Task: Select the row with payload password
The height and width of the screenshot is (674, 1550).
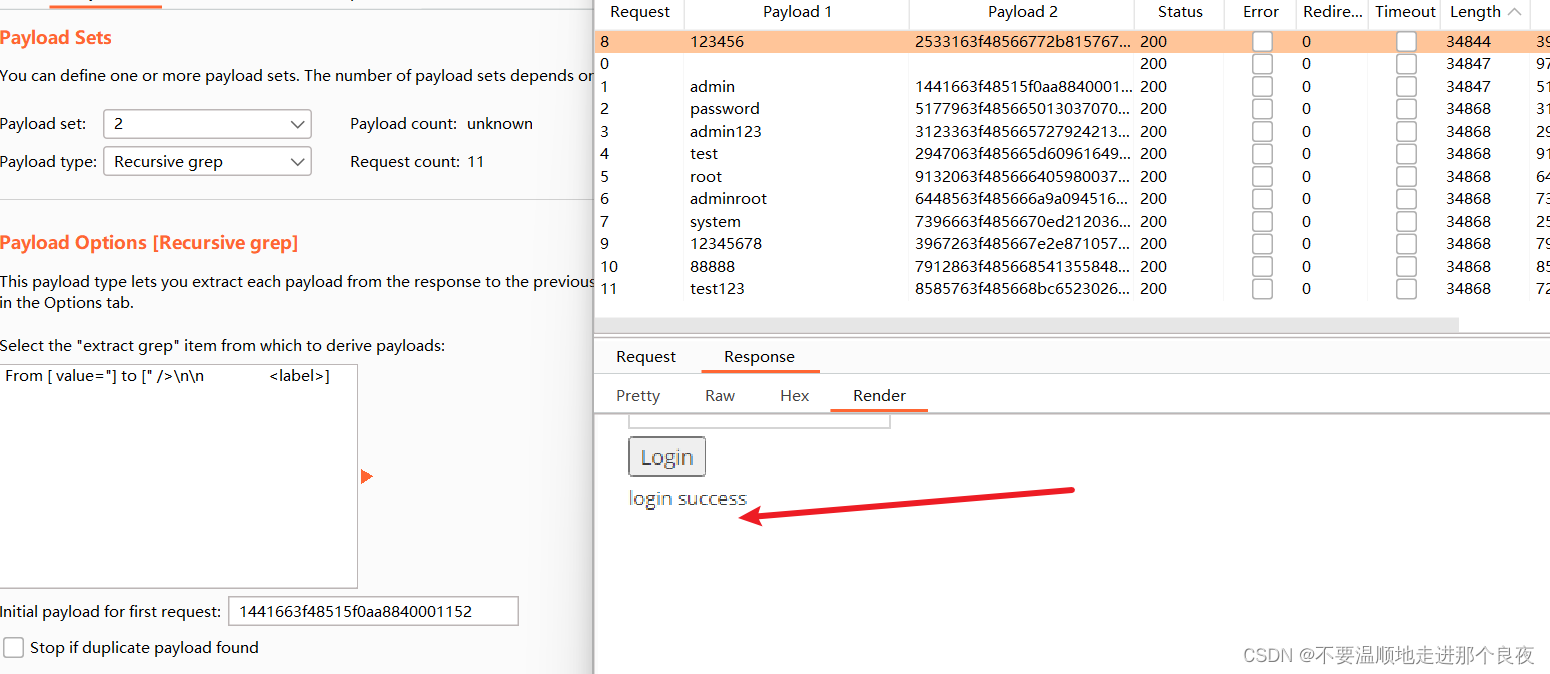Action: [x=1072, y=109]
